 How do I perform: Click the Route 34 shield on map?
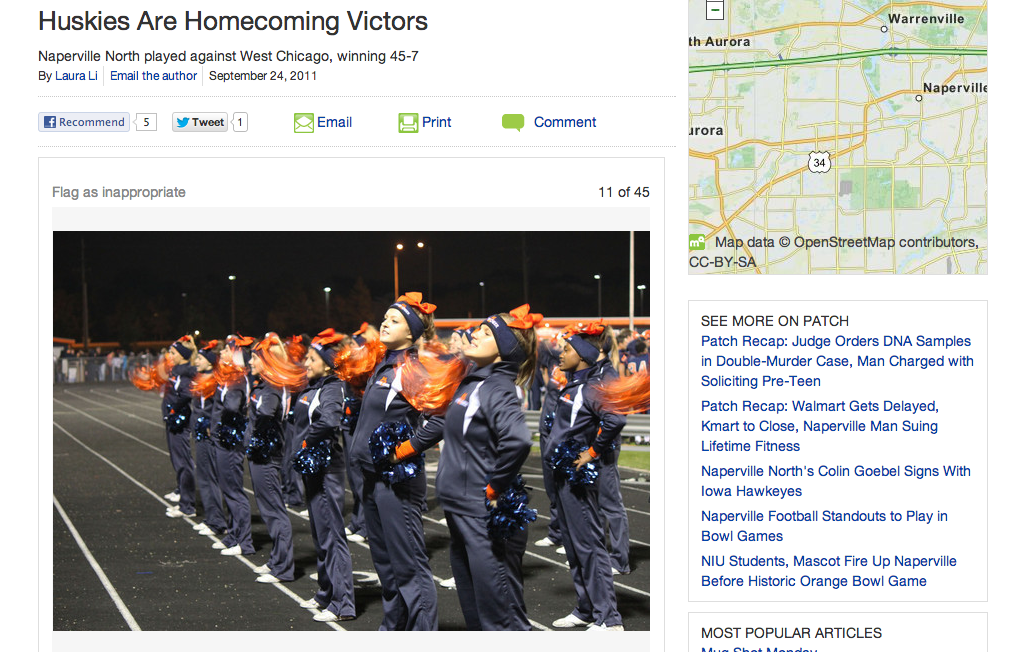pos(819,162)
